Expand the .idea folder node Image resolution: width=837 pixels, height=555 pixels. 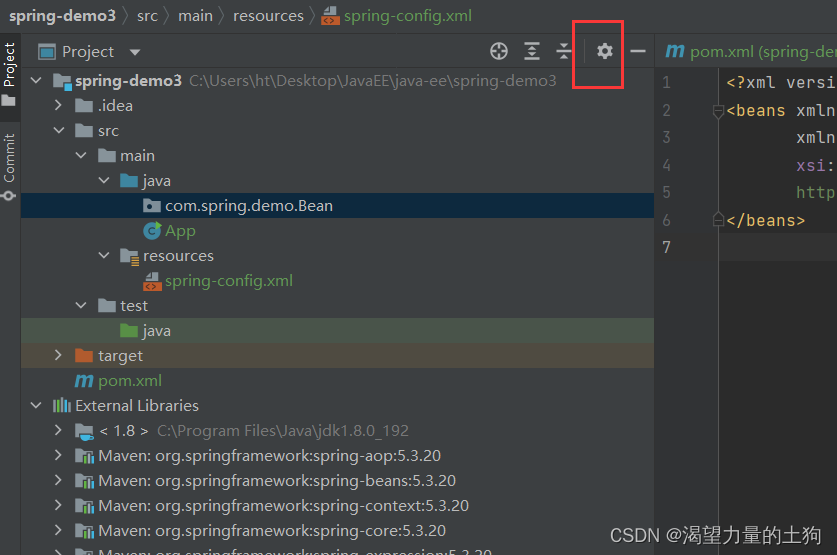click(x=58, y=105)
